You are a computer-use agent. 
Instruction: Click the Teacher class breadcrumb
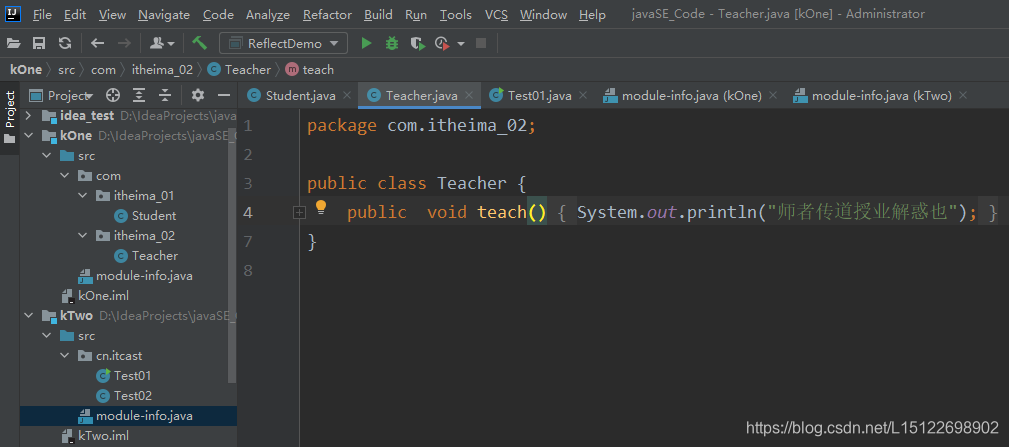pyautogui.click(x=239, y=69)
